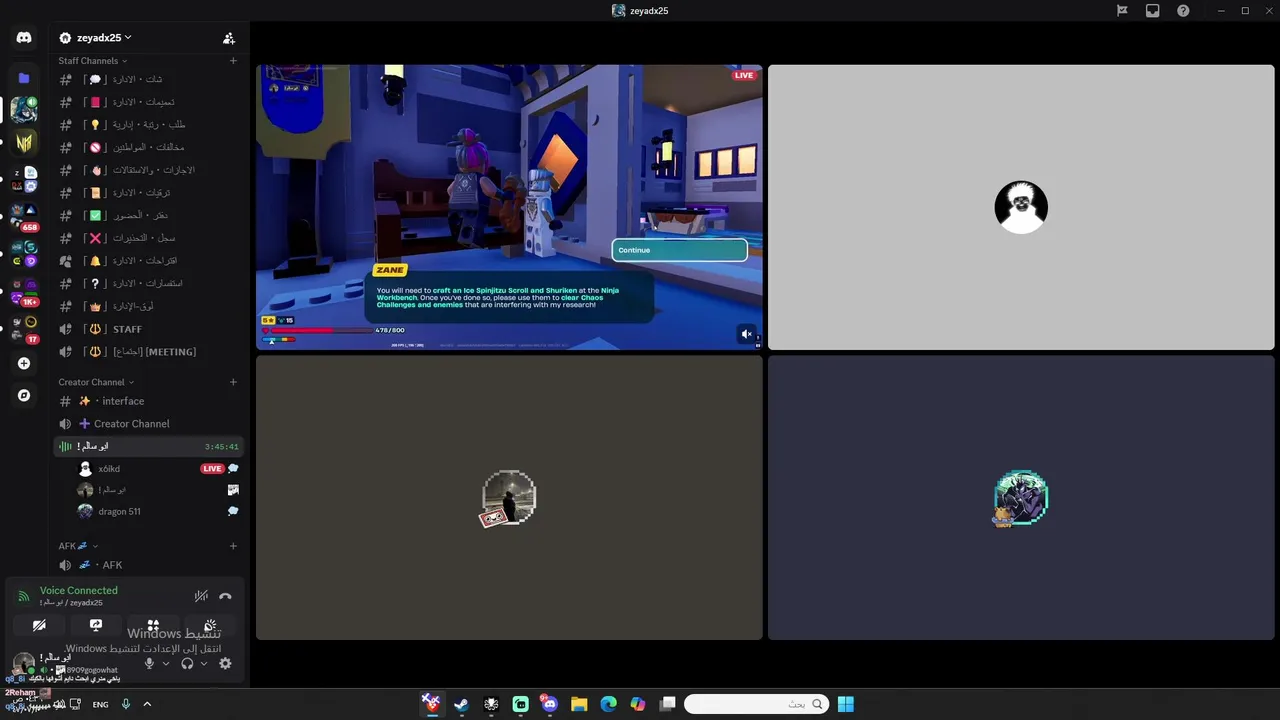Open the headphones output options arrow
The height and width of the screenshot is (720, 1280).
(x=204, y=663)
